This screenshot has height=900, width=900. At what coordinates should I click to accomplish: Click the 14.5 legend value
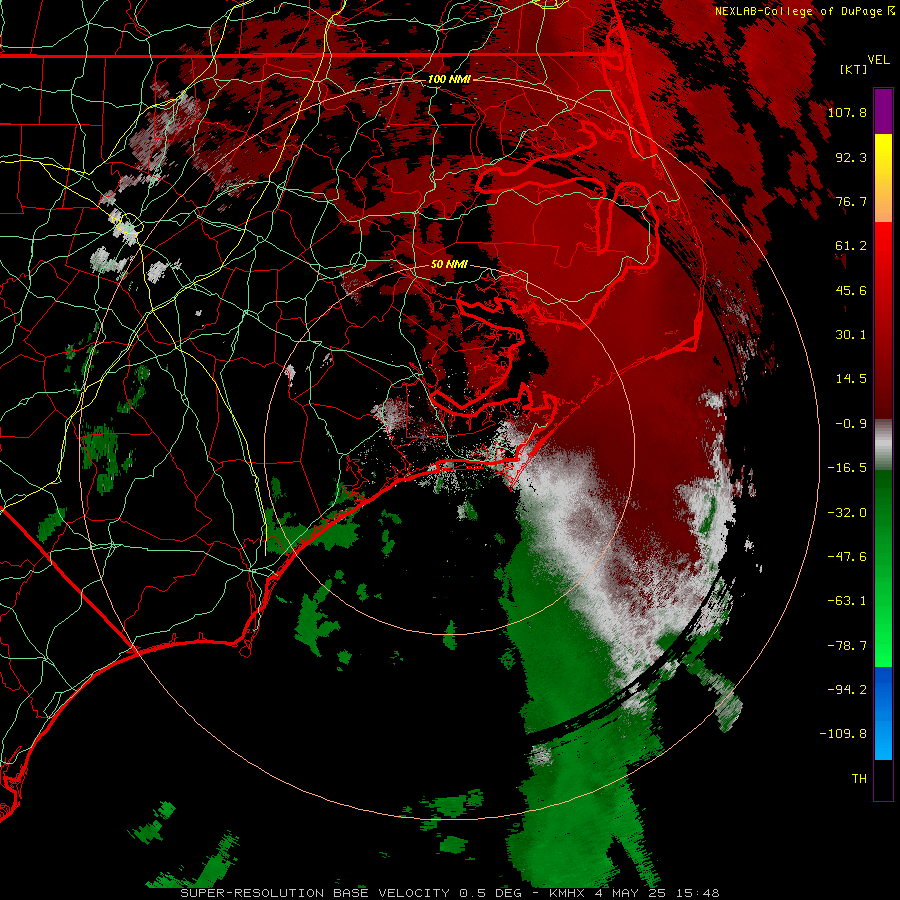(x=851, y=379)
